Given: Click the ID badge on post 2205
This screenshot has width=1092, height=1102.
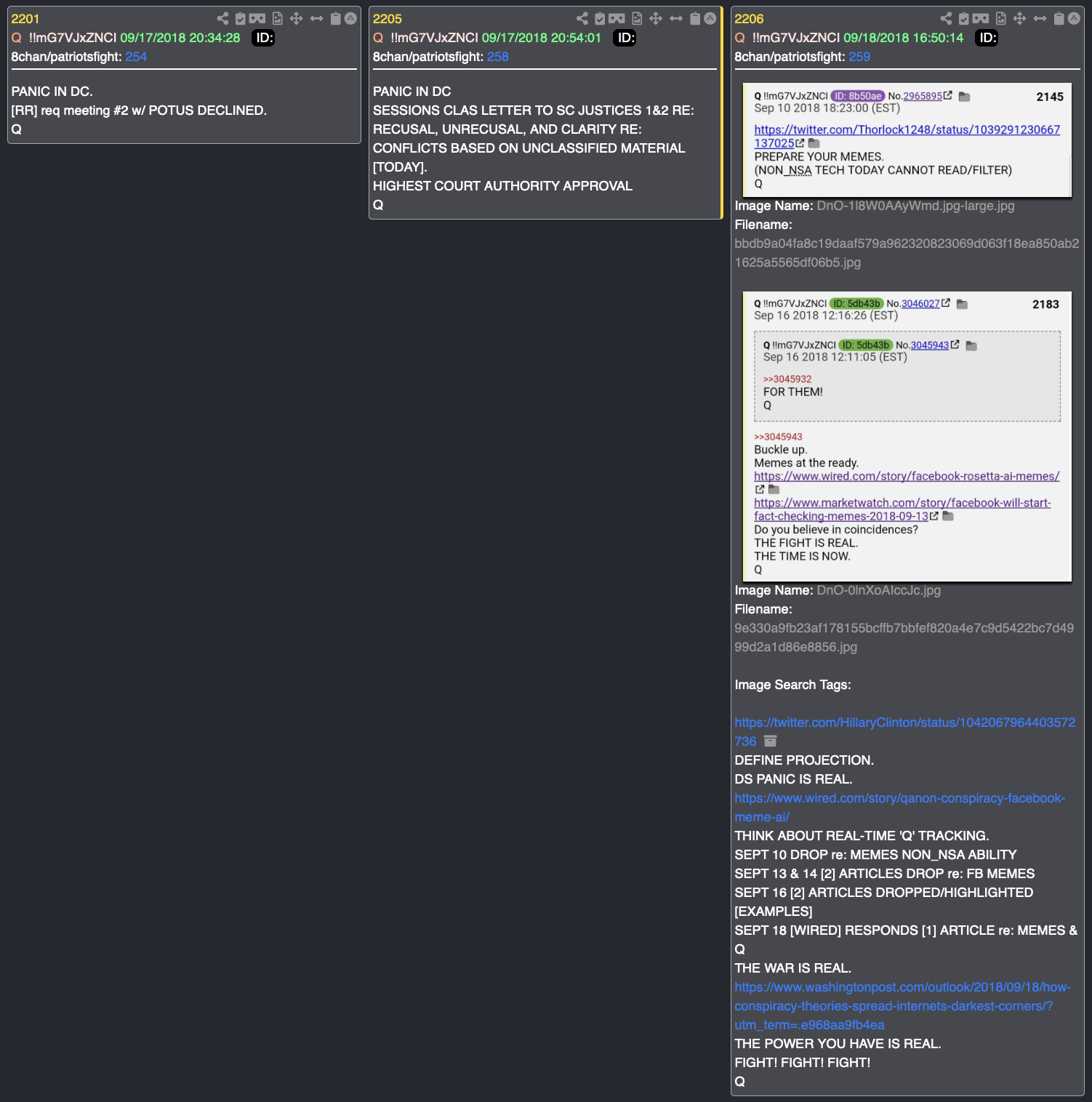Looking at the screenshot, I should coord(625,38).
